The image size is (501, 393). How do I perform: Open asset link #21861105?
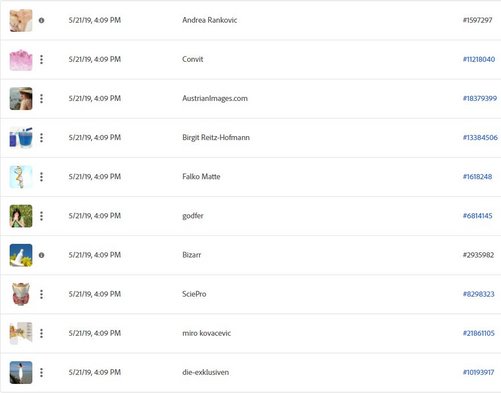478,333
